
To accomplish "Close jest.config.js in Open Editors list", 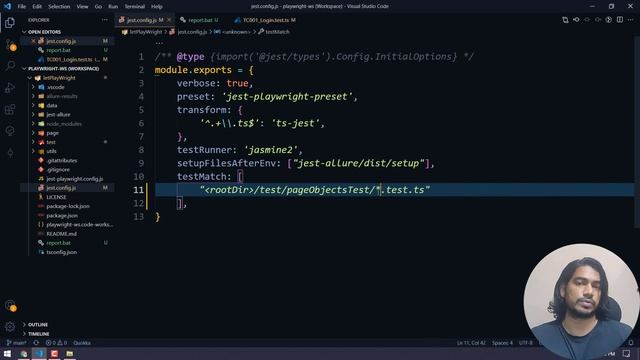I will tap(33, 41).
